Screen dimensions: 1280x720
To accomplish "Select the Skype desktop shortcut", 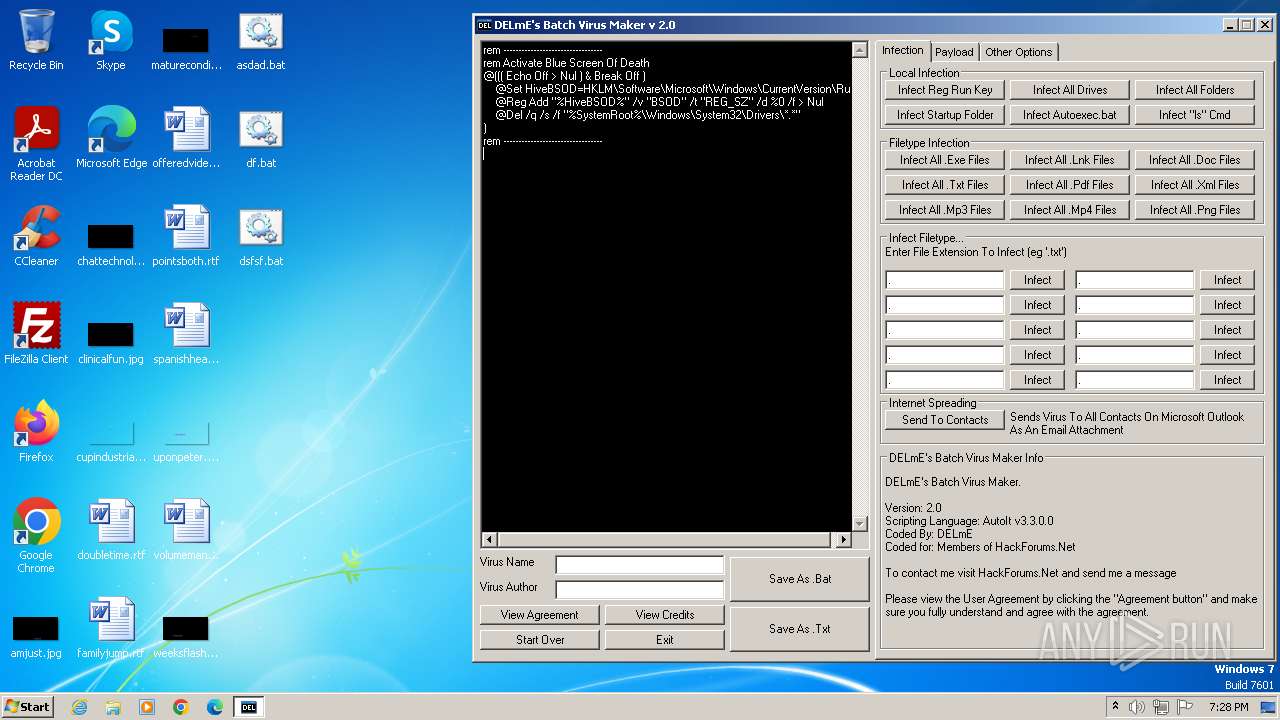I will click(111, 41).
